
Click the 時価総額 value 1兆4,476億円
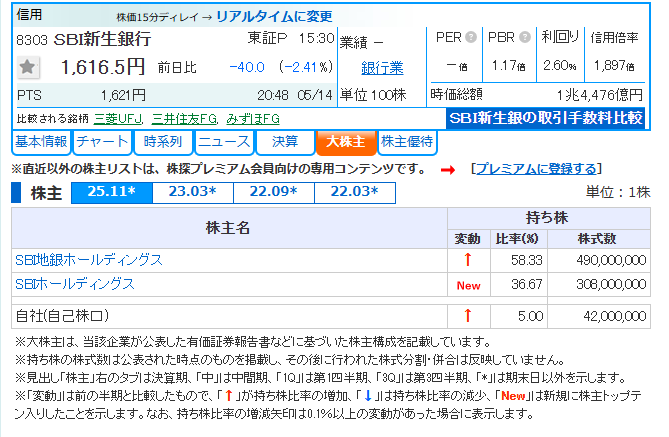tap(599, 95)
